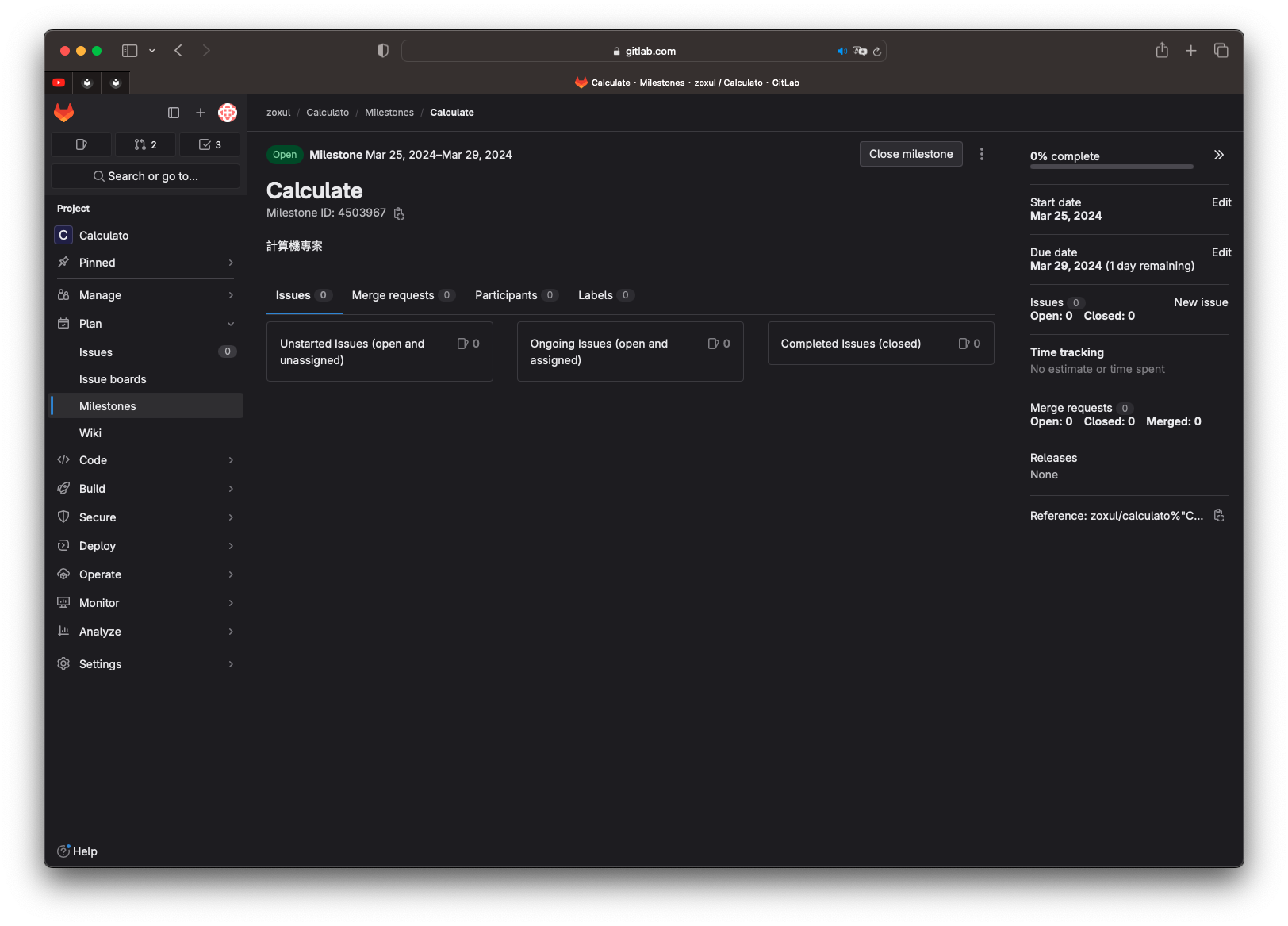Click the New issue link
1288x926 pixels.
(1200, 302)
